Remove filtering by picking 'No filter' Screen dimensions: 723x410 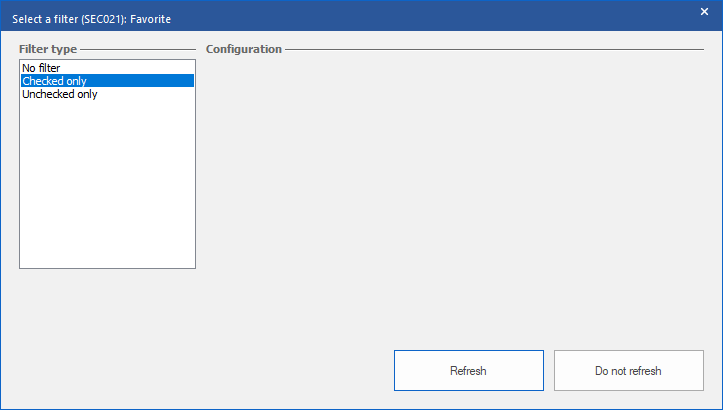tap(41, 68)
